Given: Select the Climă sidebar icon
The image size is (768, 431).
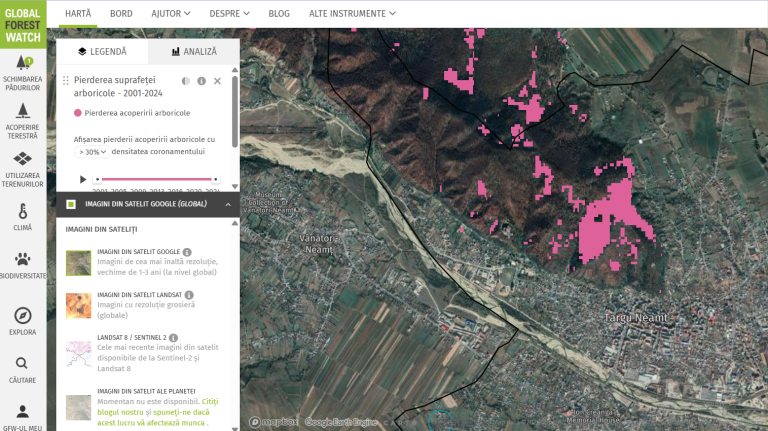Looking at the screenshot, I should pyautogui.click(x=22, y=217).
